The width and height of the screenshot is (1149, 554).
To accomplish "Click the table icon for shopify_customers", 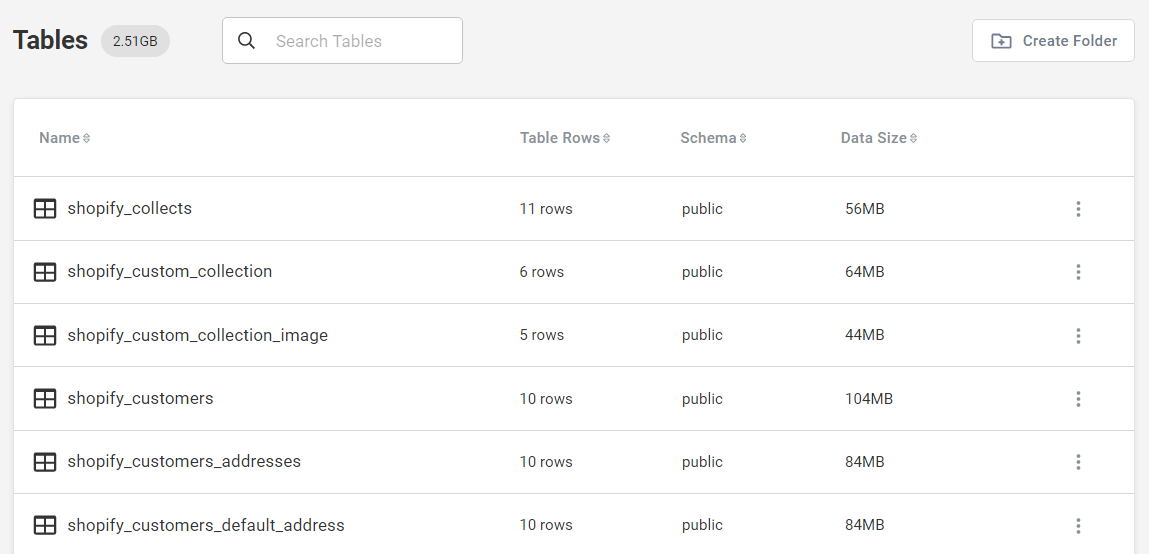I will (x=45, y=399).
